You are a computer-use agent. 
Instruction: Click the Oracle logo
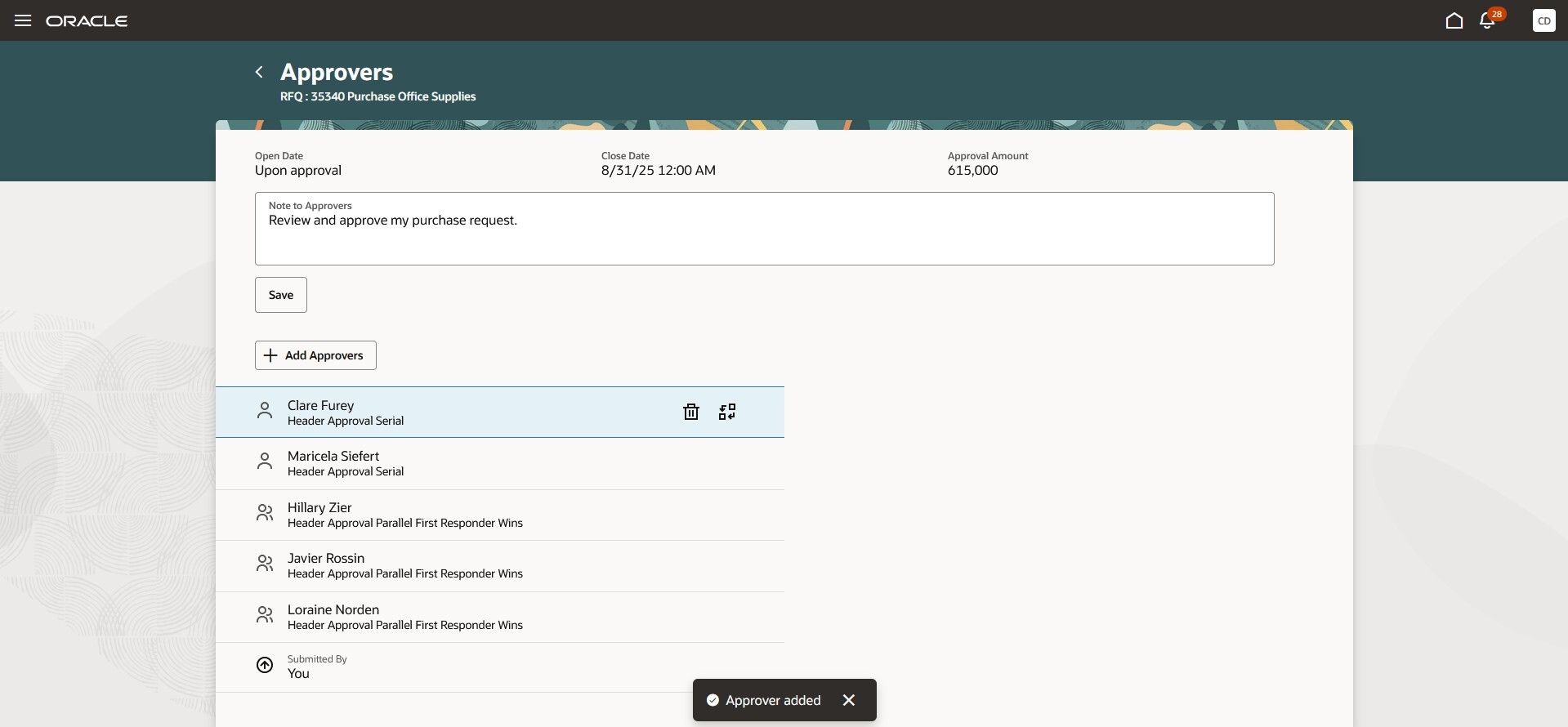[x=87, y=21]
